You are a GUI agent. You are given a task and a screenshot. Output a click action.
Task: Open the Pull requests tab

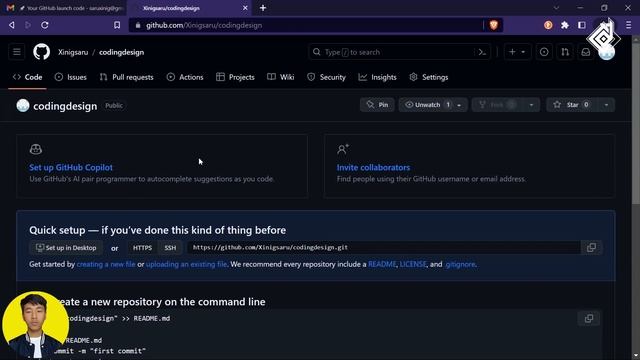(127, 77)
